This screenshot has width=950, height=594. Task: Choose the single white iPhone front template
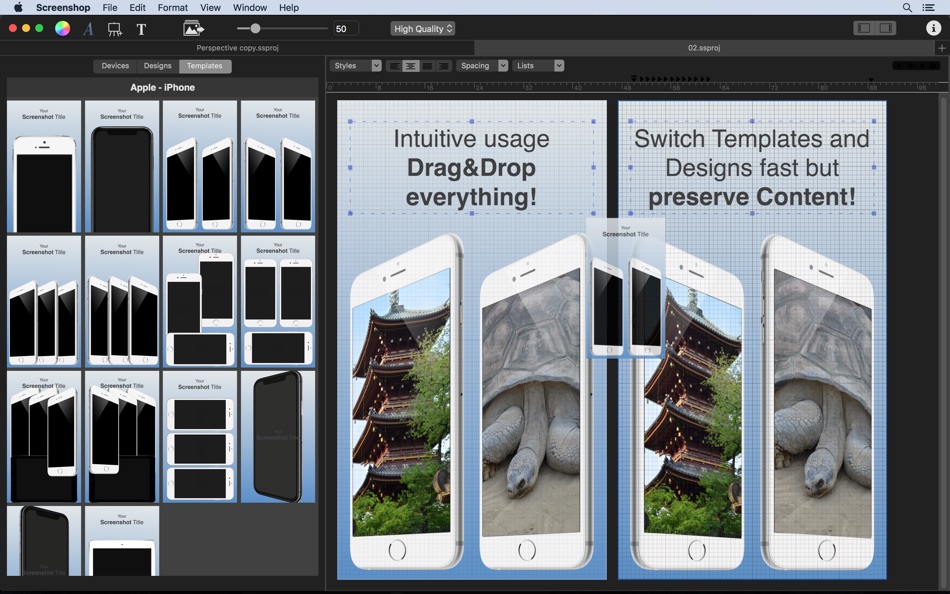pos(44,167)
